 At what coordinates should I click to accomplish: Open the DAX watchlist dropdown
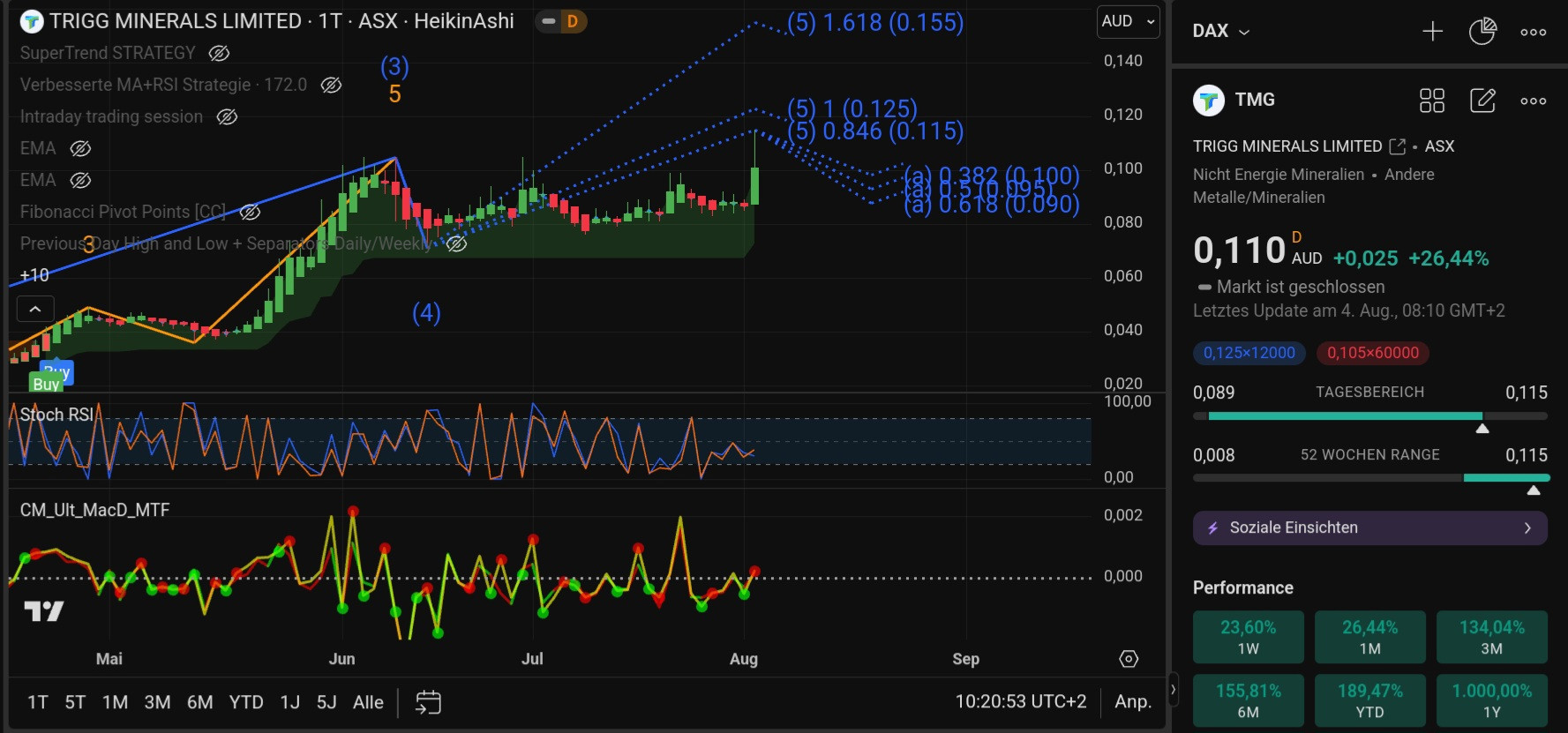point(1221,31)
